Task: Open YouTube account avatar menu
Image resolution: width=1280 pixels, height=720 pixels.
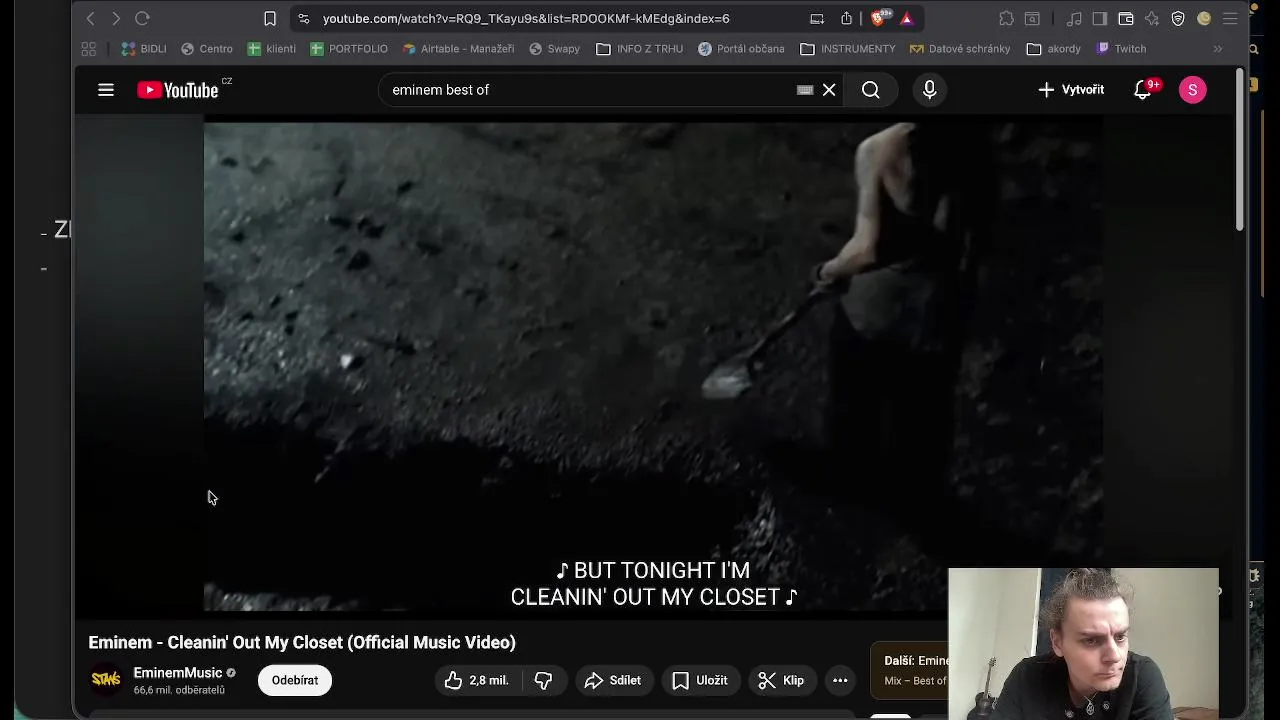Action: [x=1192, y=90]
